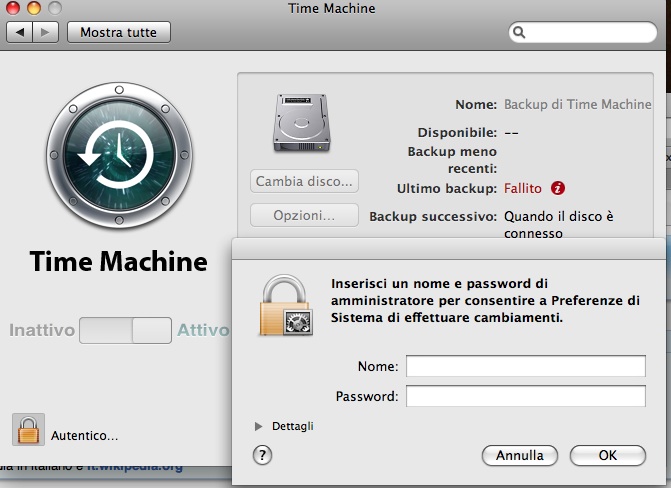Click the padlock icon at bottom left
Viewport: 671px width, 488px height.
click(28, 429)
